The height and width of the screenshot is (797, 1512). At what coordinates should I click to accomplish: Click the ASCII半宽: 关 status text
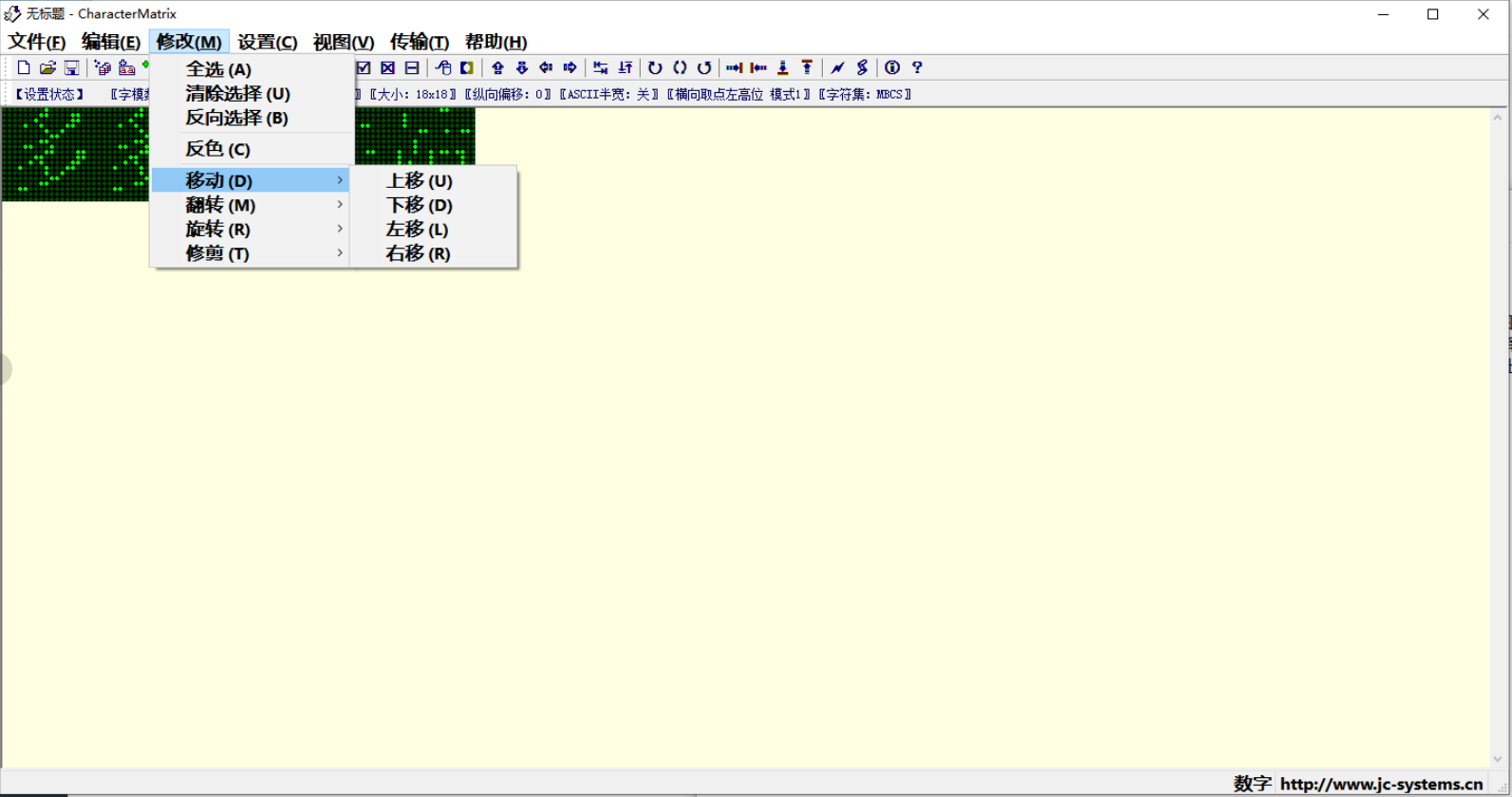click(x=608, y=94)
